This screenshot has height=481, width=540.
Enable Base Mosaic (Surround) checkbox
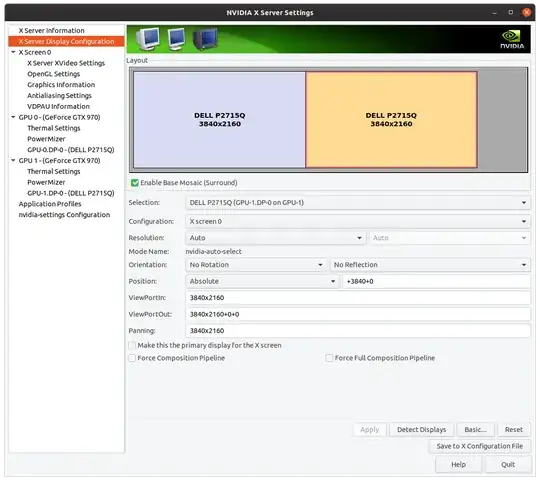[135, 182]
